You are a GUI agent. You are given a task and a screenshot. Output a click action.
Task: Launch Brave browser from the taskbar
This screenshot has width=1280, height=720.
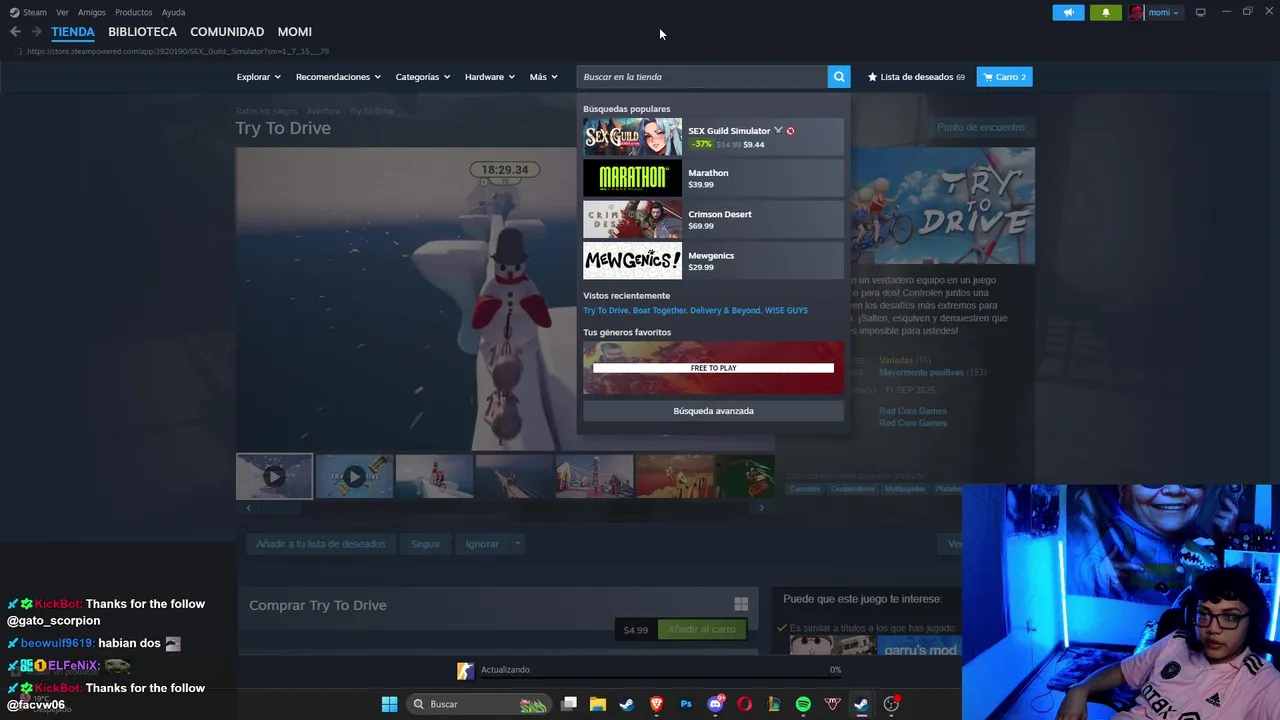coord(657,704)
